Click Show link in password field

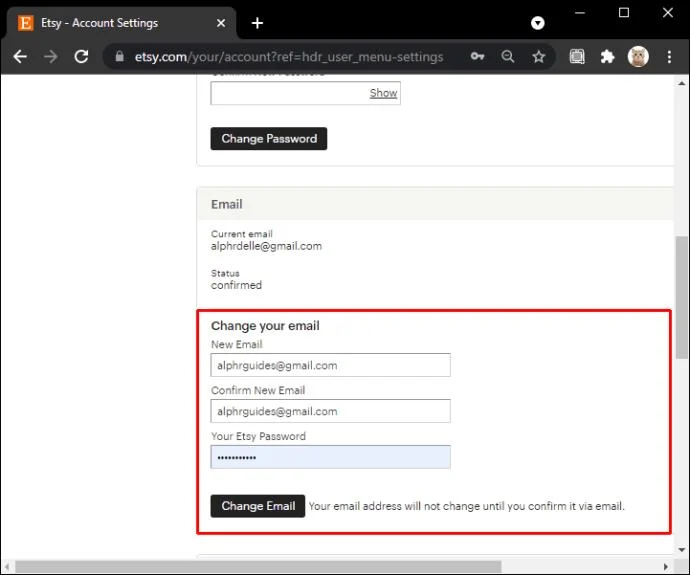coord(383,93)
